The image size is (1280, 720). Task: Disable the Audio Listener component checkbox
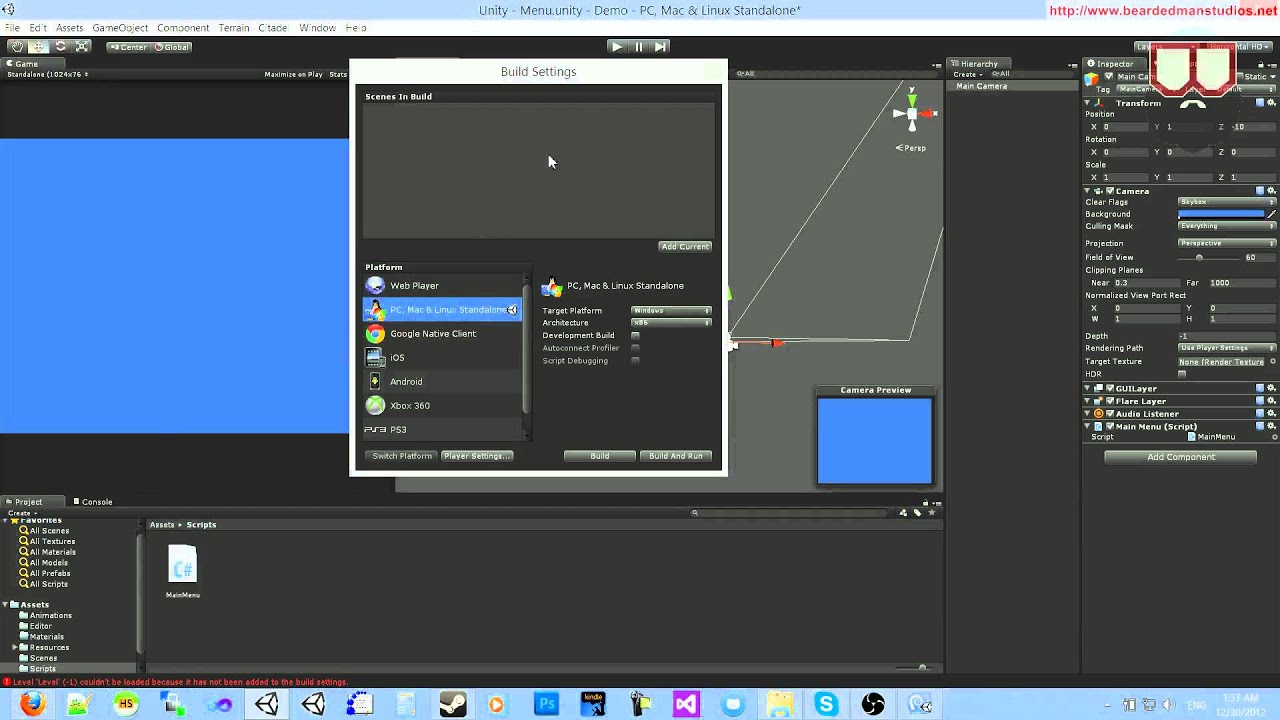pos(1109,414)
